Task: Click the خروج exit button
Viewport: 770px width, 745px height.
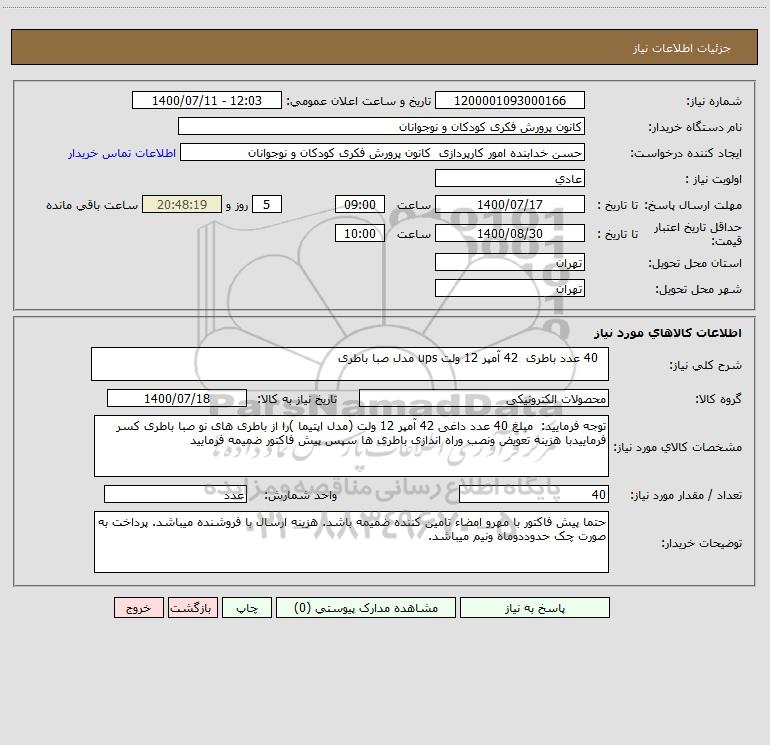Action: (138, 607)
